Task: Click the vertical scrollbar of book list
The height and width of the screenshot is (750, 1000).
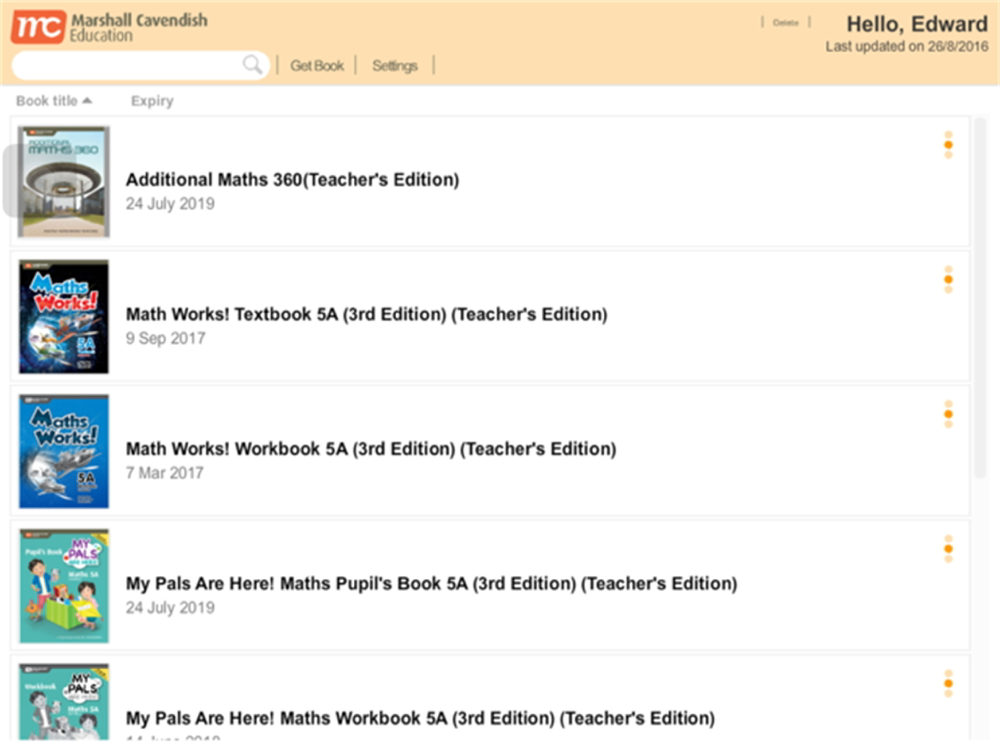Action: click(980, 298)
